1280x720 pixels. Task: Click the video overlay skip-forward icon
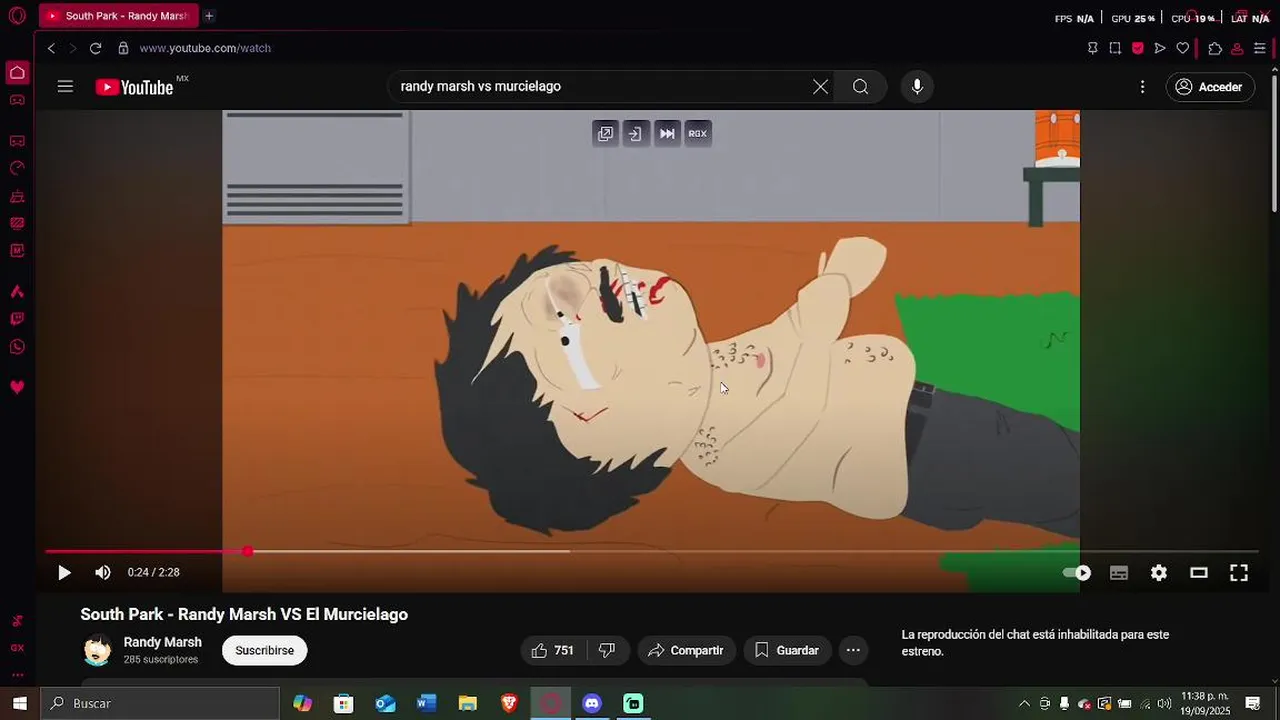coord(667,133)
